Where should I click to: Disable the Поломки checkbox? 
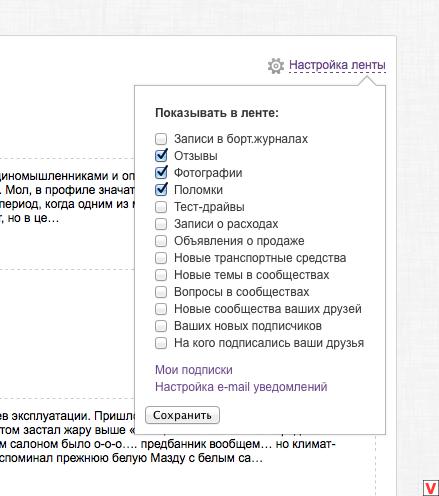click(x=161, y=189)
